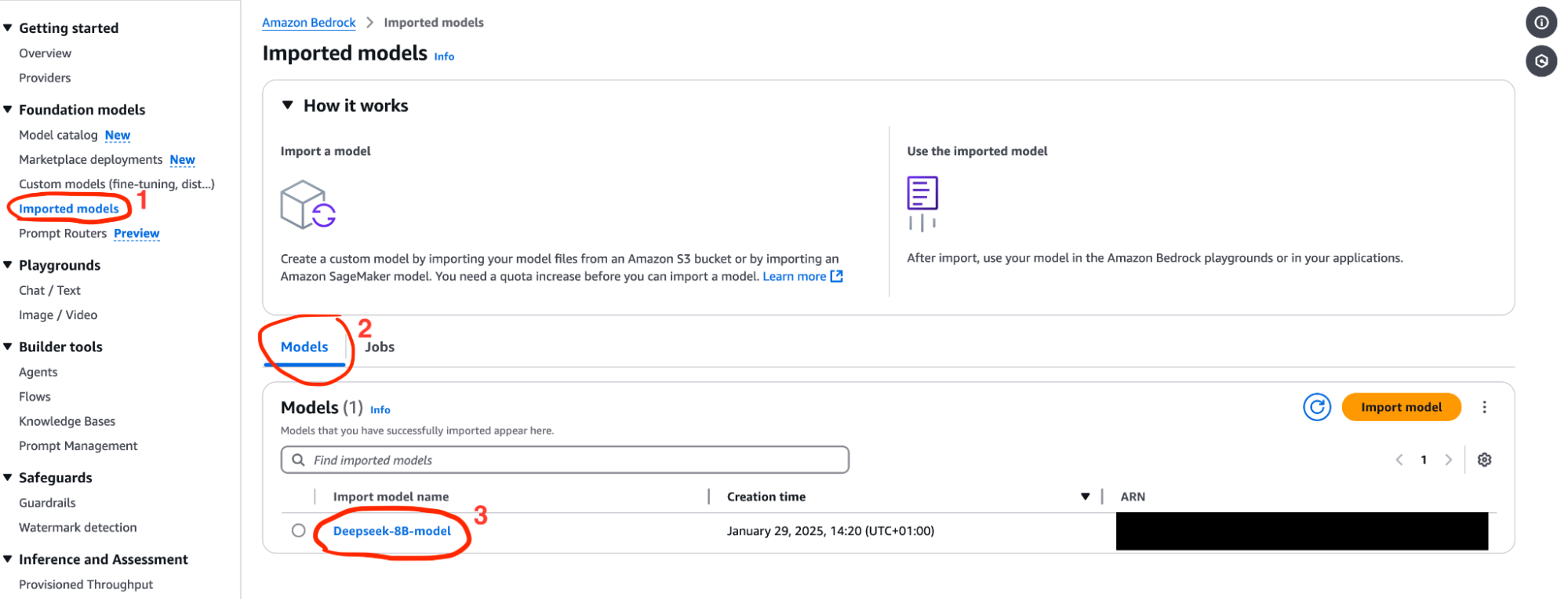This screenshot has height=600, width=1568.
Task: Collapse the How it works section
Action: click(x=288, y=105)
